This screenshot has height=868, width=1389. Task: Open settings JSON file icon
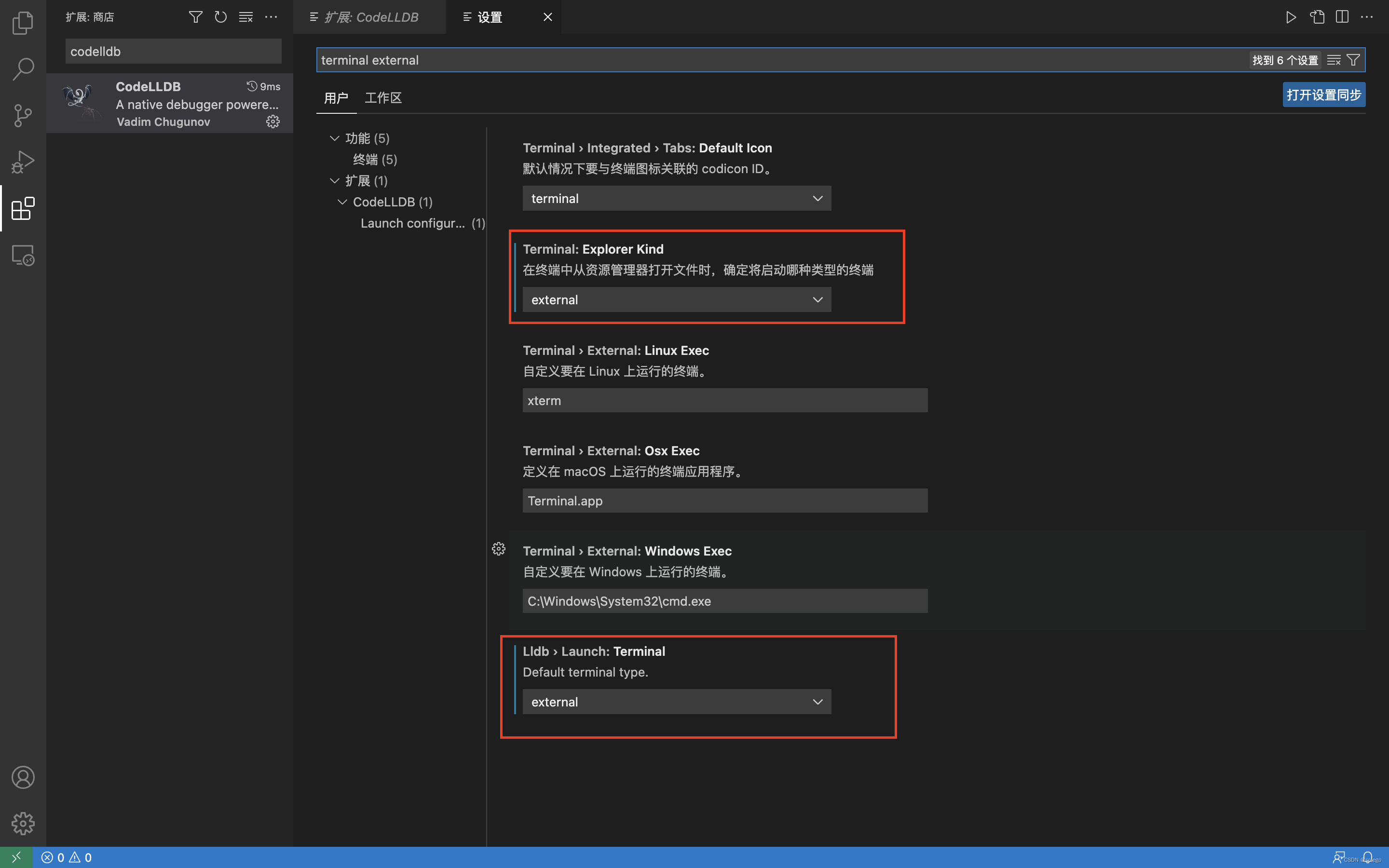pyautogui.click(x=1317, y=17)
